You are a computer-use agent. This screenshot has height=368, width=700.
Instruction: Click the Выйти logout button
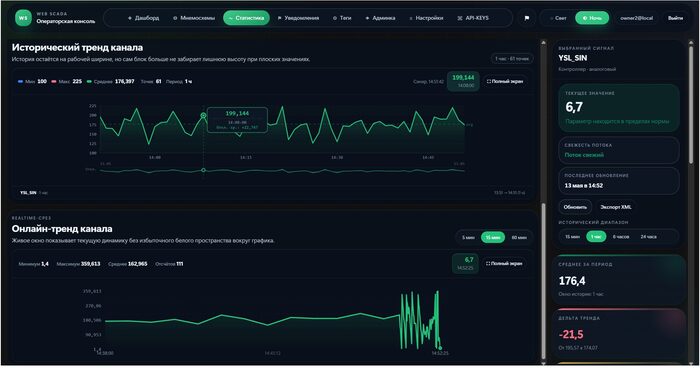point(675,18)
